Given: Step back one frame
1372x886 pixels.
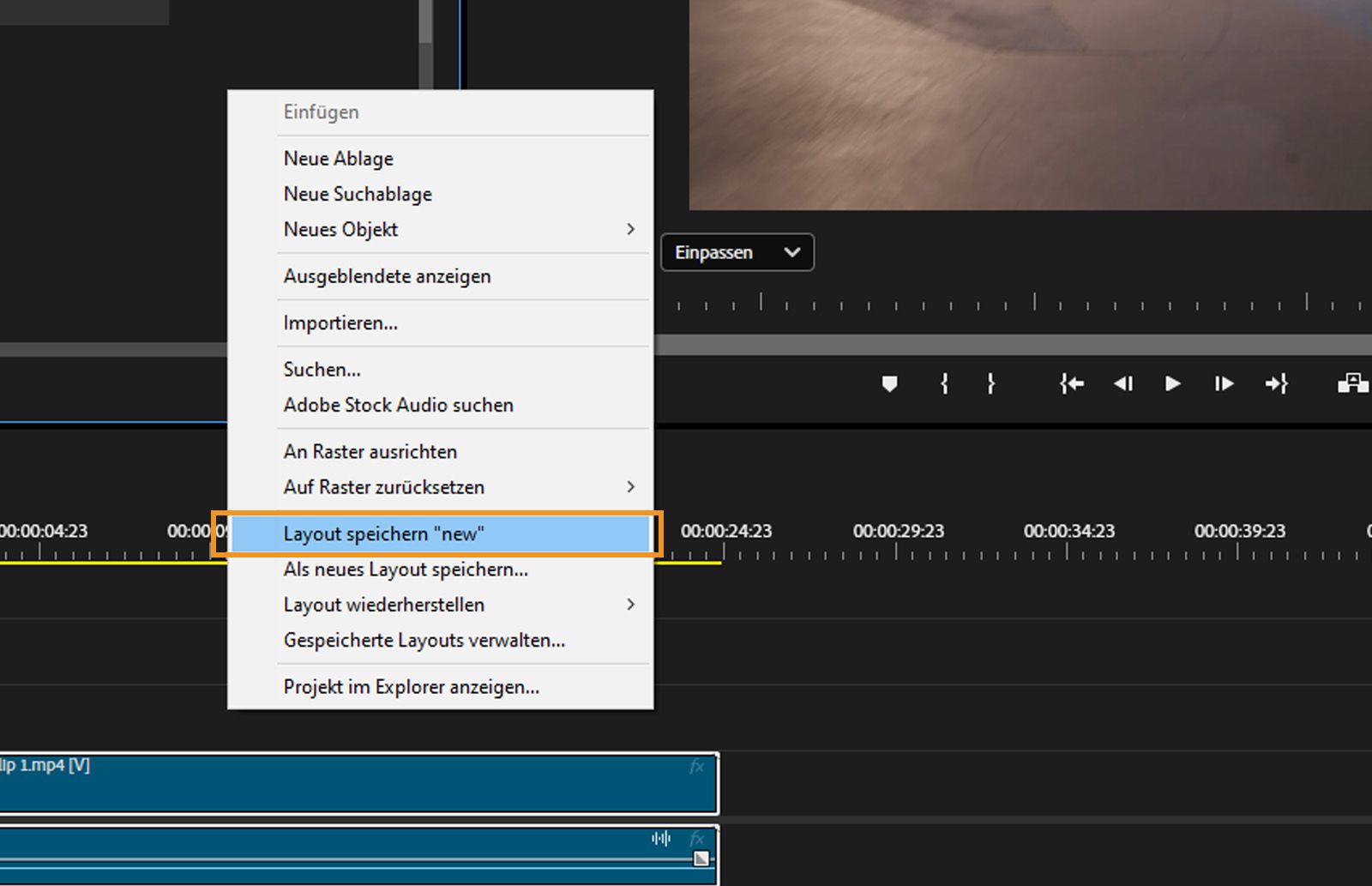Looking at the screenshot, I should click(1122, 383).
